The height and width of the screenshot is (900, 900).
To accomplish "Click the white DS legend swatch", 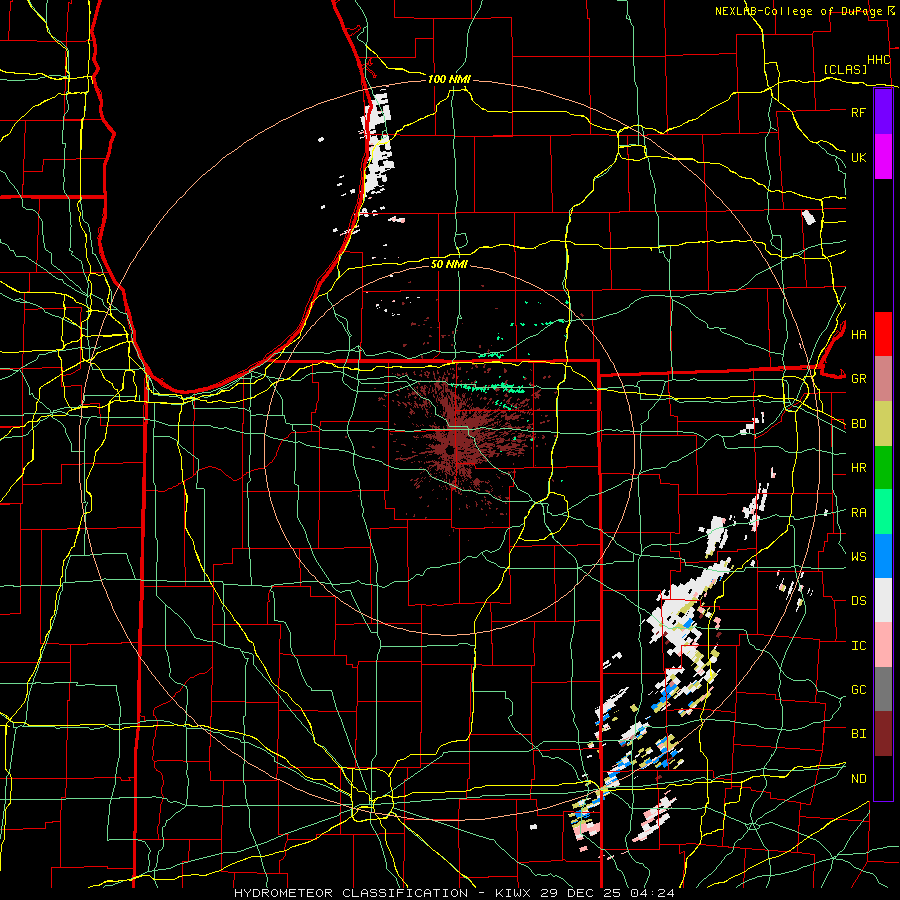I will tap(883, 600).
